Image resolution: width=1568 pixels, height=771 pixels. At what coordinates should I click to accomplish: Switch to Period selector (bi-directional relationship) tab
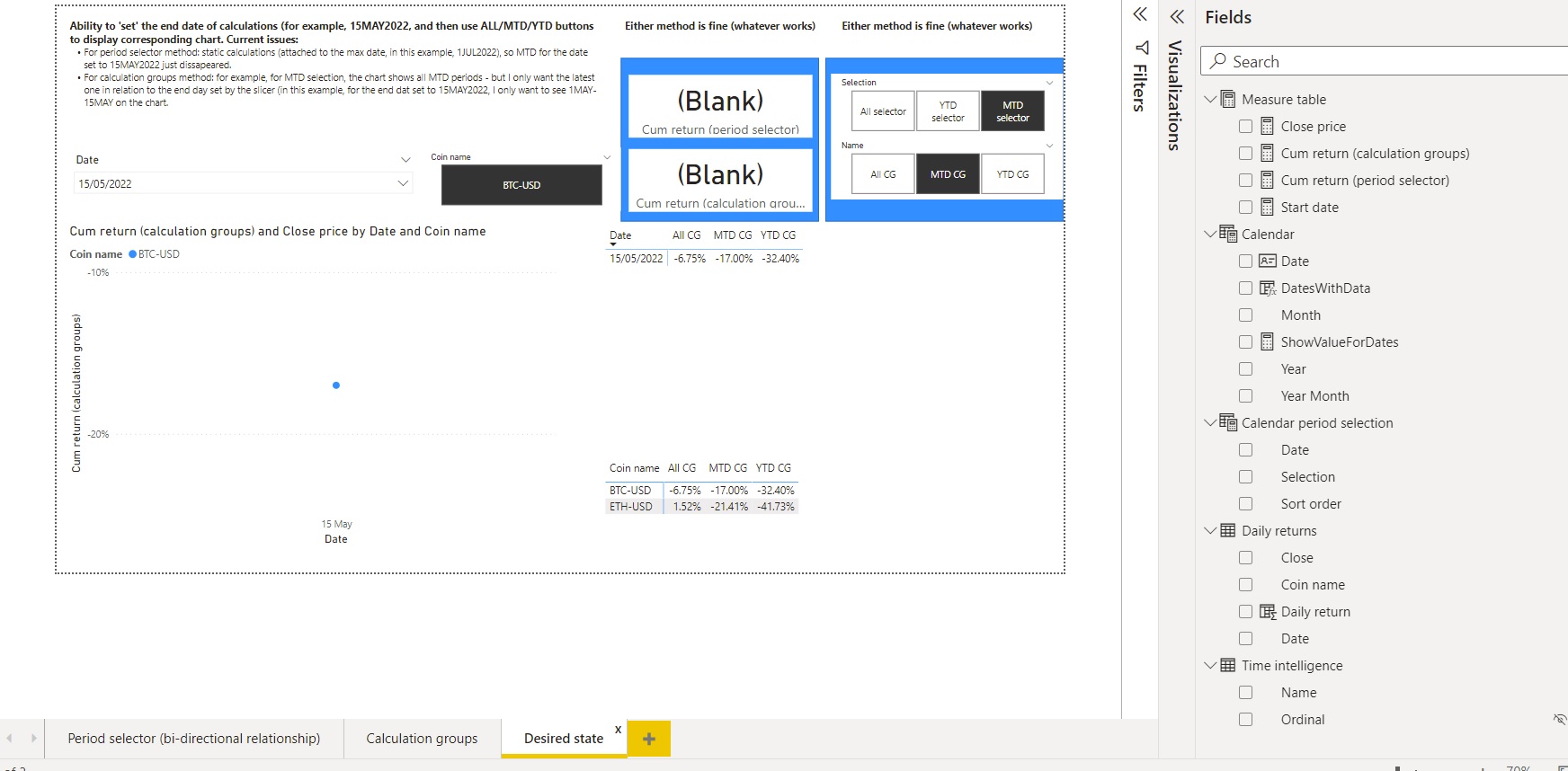pos(194,739)
